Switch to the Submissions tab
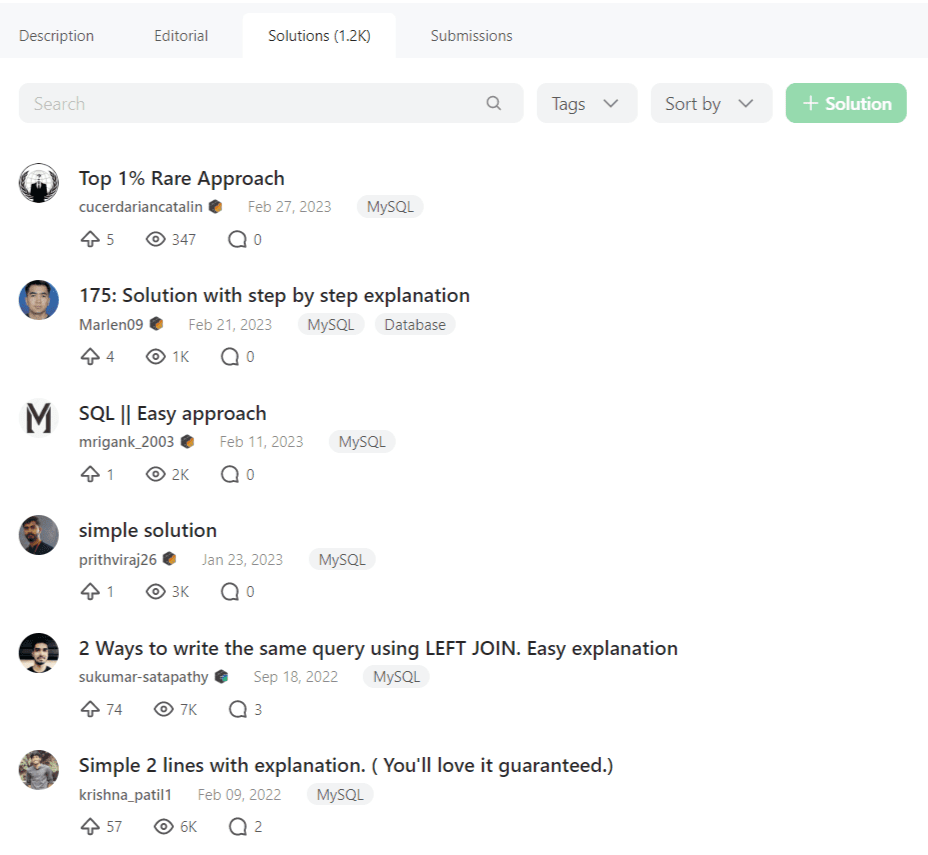 pos(470,35)
